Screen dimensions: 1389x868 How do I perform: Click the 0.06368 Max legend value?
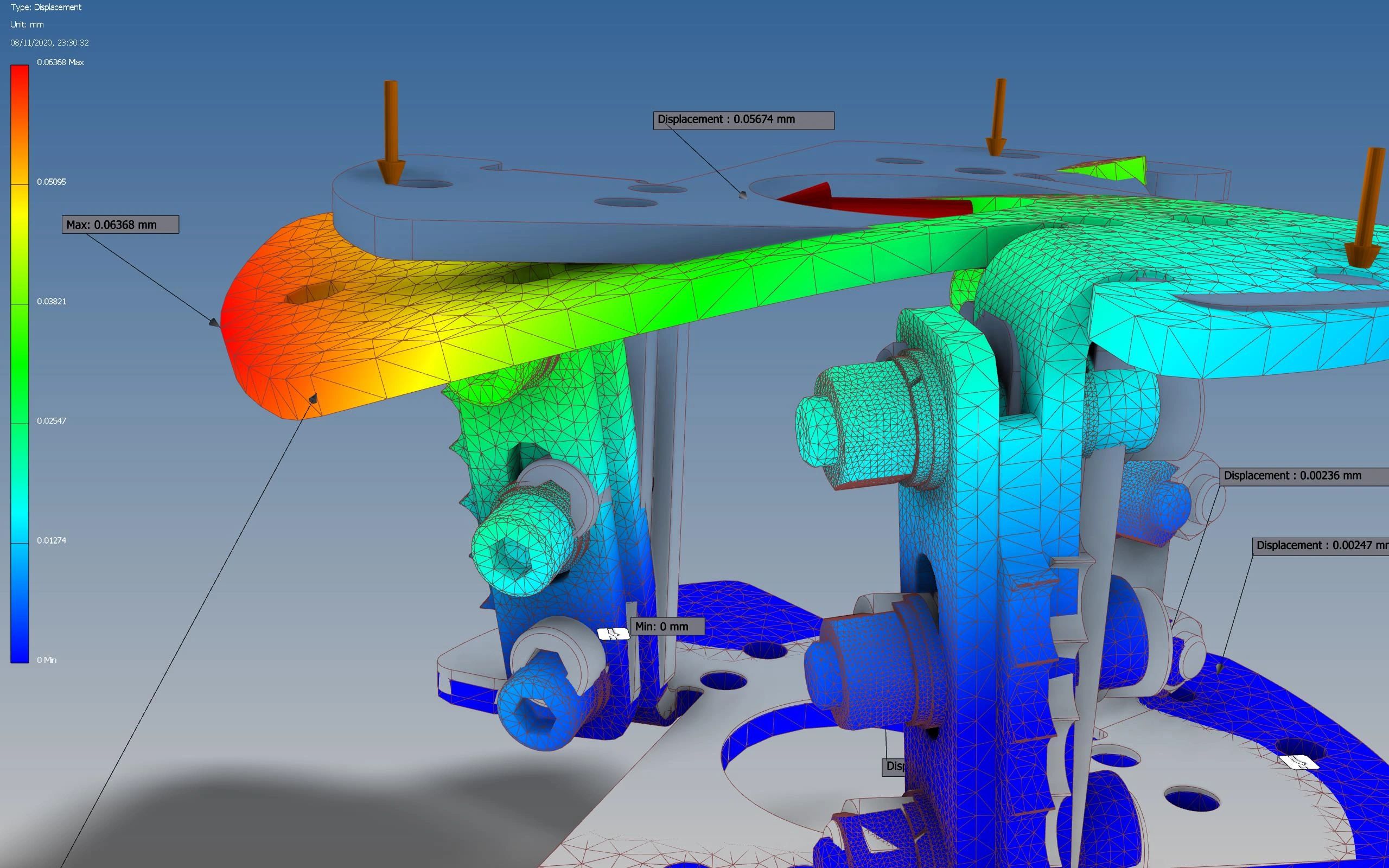click(60, 62)
